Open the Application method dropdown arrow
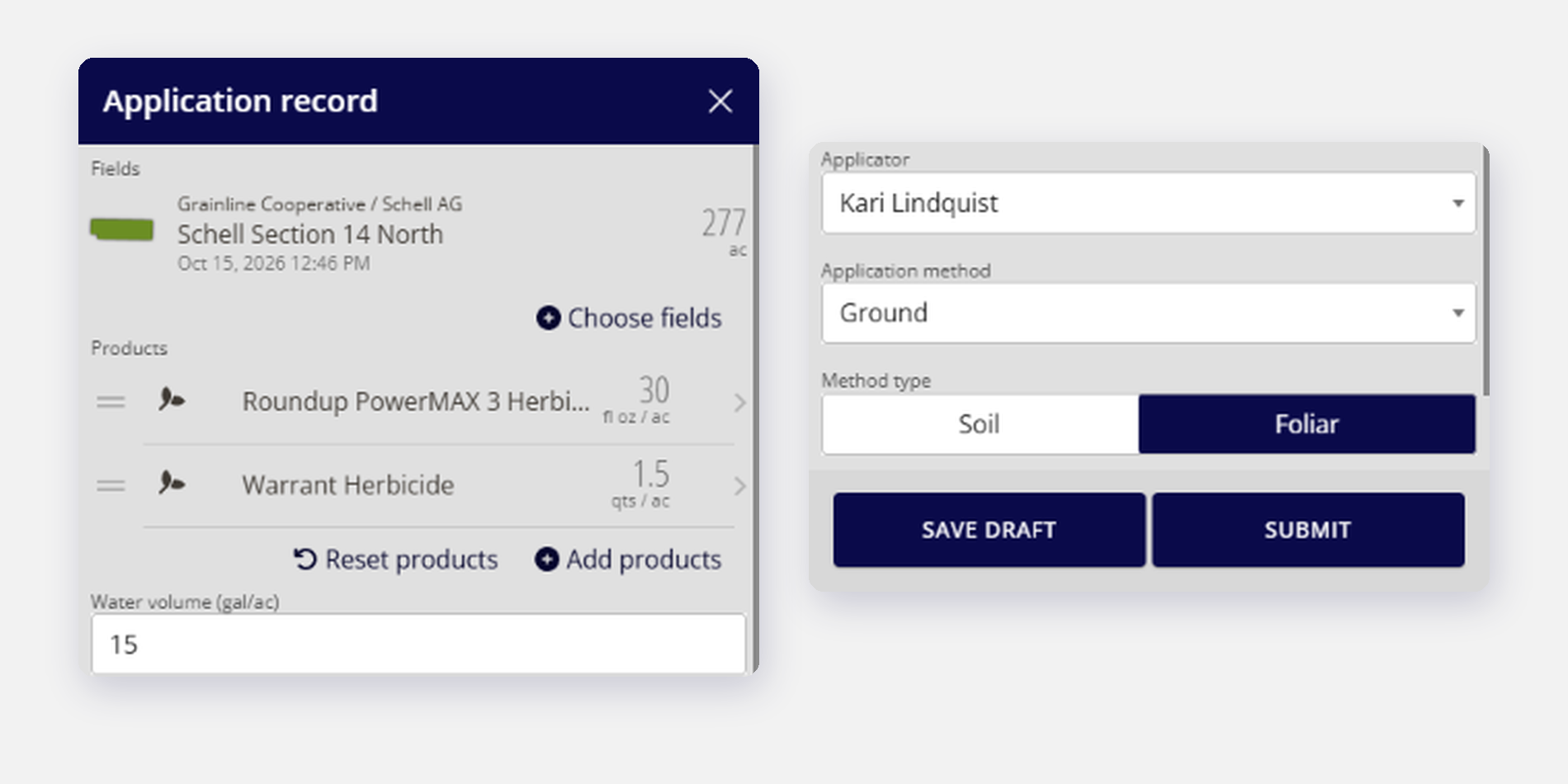The width and height of the screenshot is (1568, 784). click(x=1458, y=313)
